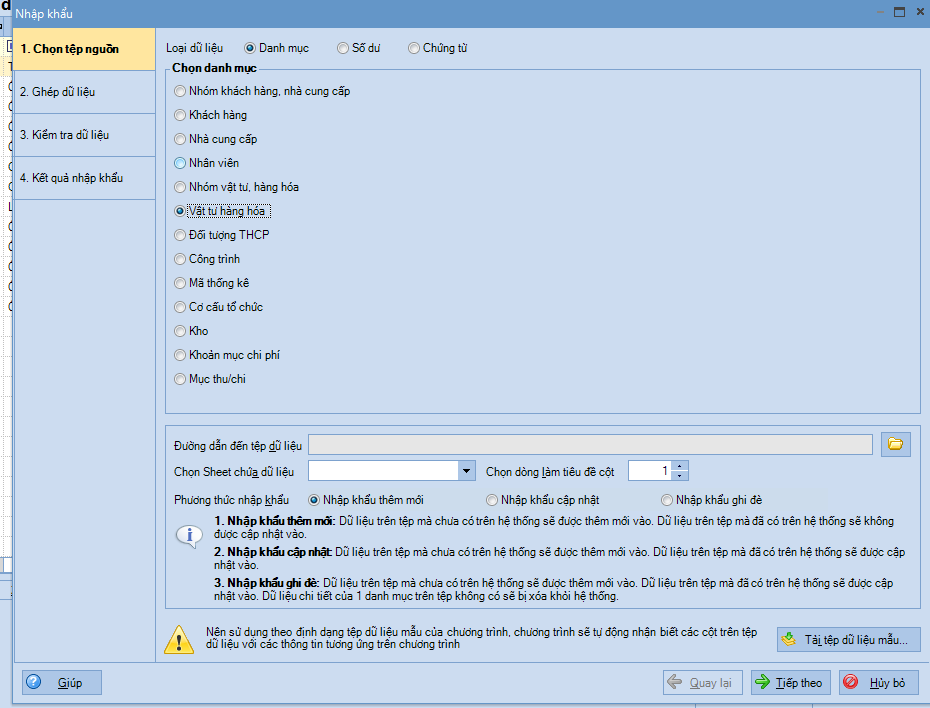Open step 3. Kiểm tra dữ liệu
The width and height of the screenshot is (930, 708).
84,135
